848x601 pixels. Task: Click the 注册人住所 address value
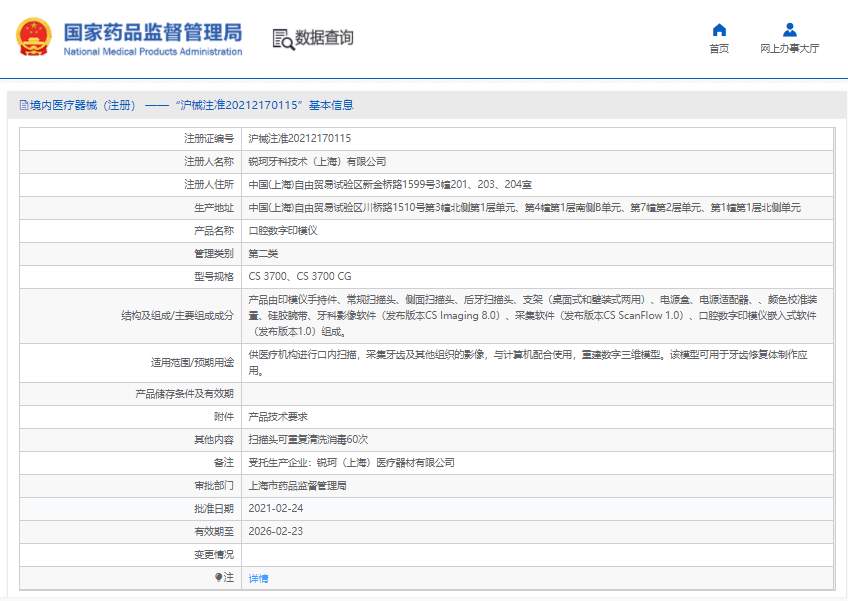point(390,184)
